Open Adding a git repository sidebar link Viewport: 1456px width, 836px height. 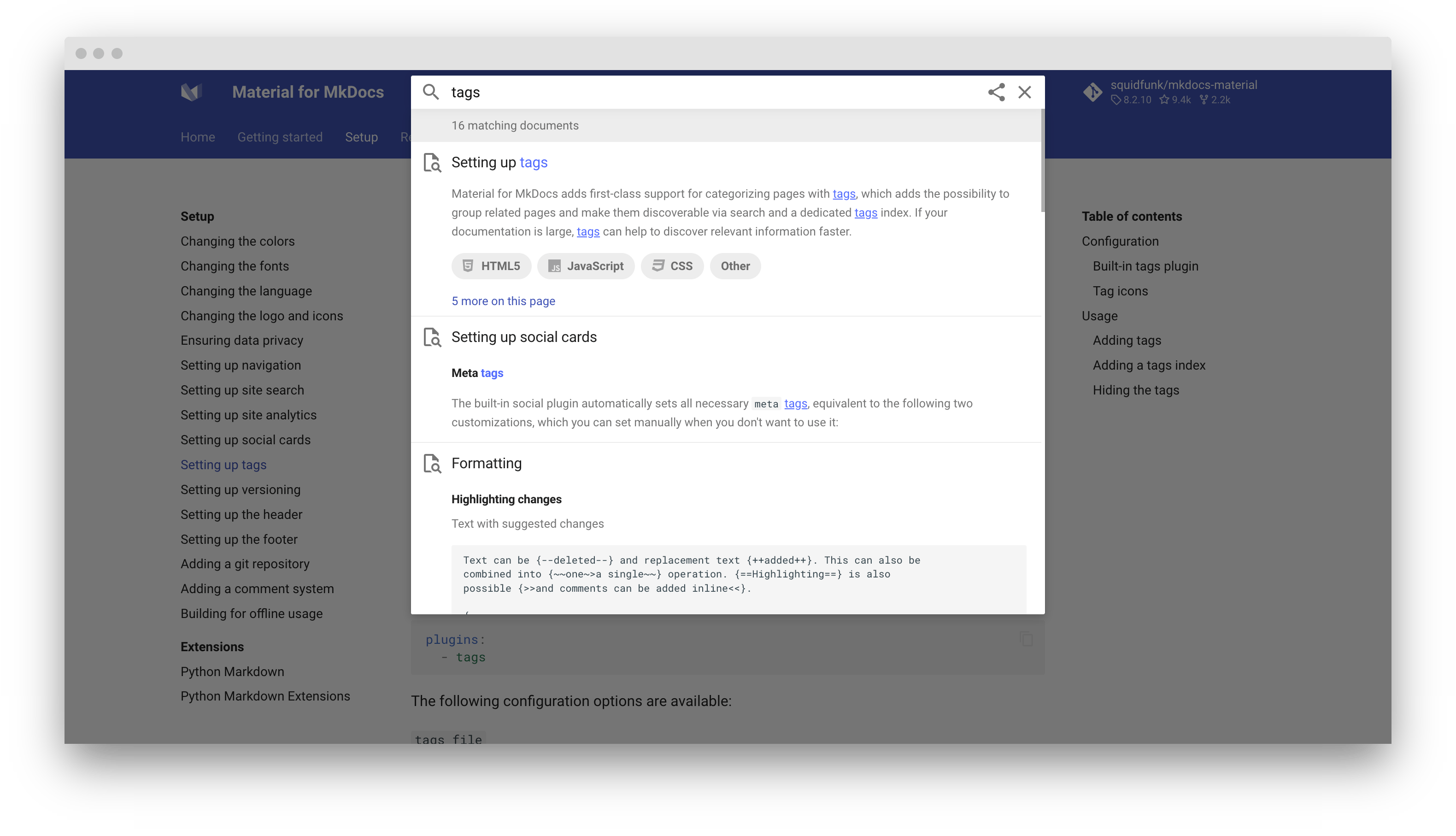click(x=245, y=564)
